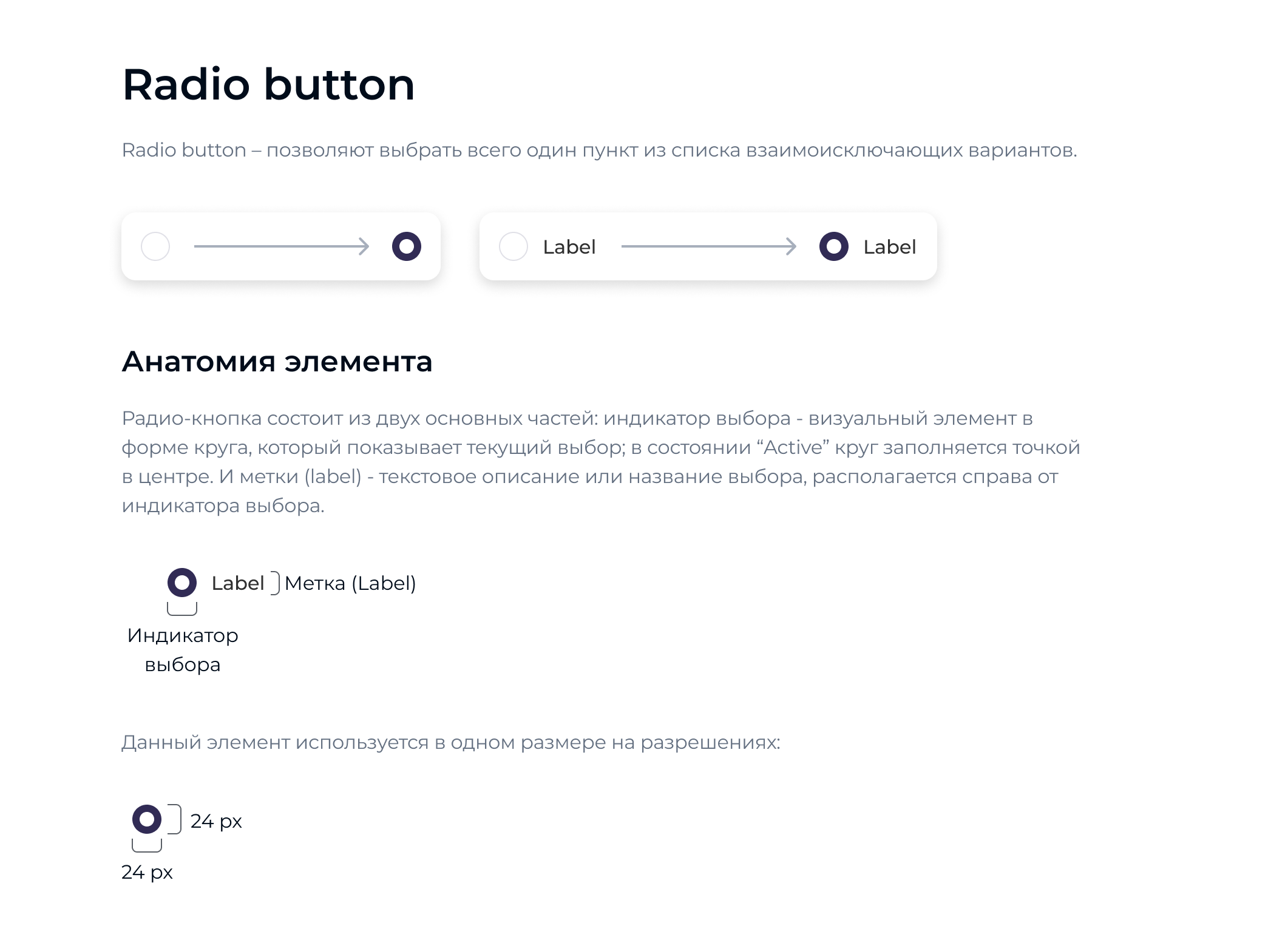This screenshot has height=943, width=1288.
Task: Click the Radio button page title
Action: [x=268, y=84]
